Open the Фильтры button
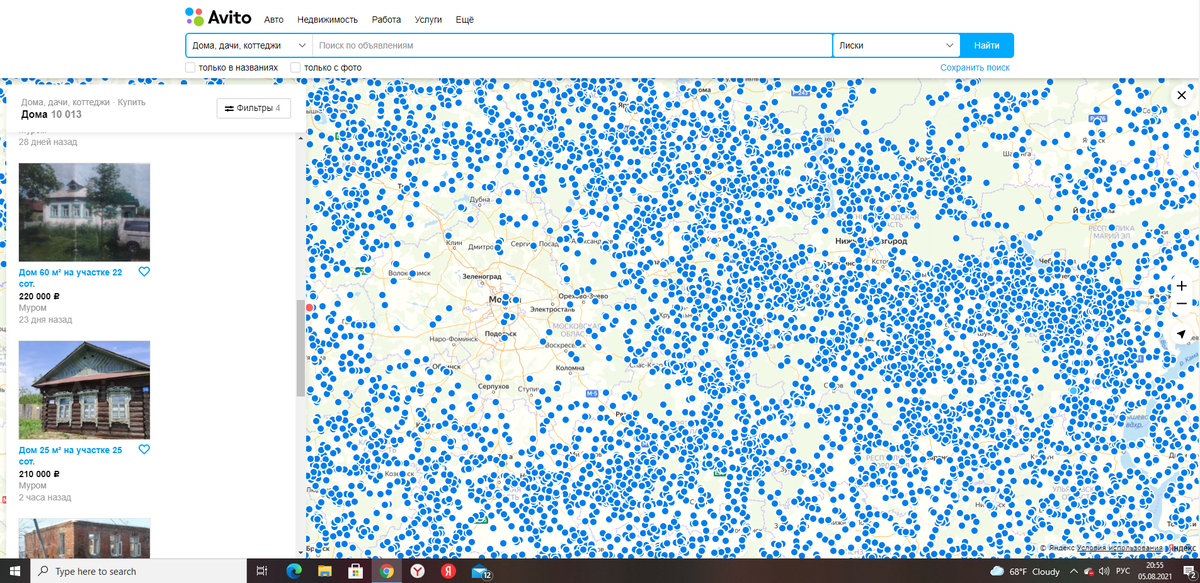This screenshot has width=1200, height=583. point(254,108)
